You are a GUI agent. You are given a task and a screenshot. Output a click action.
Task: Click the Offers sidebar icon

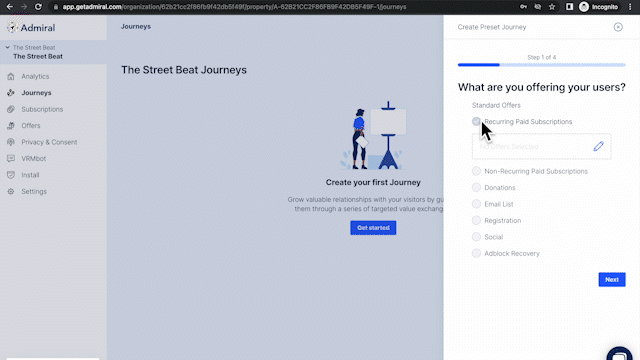11,125
